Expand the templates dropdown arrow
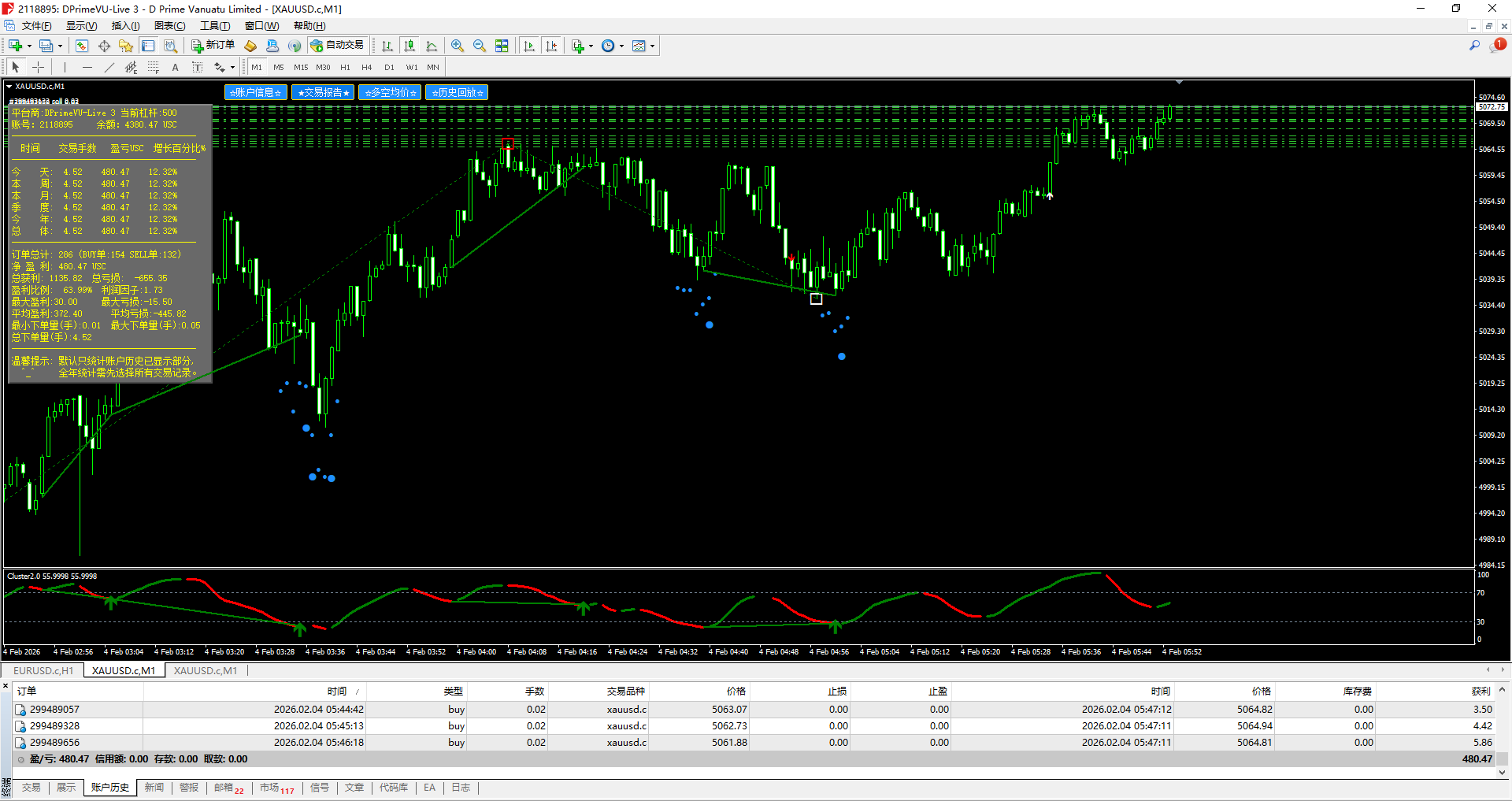The height and width of the screenshot is (801, 1512). tap(652, 46)
